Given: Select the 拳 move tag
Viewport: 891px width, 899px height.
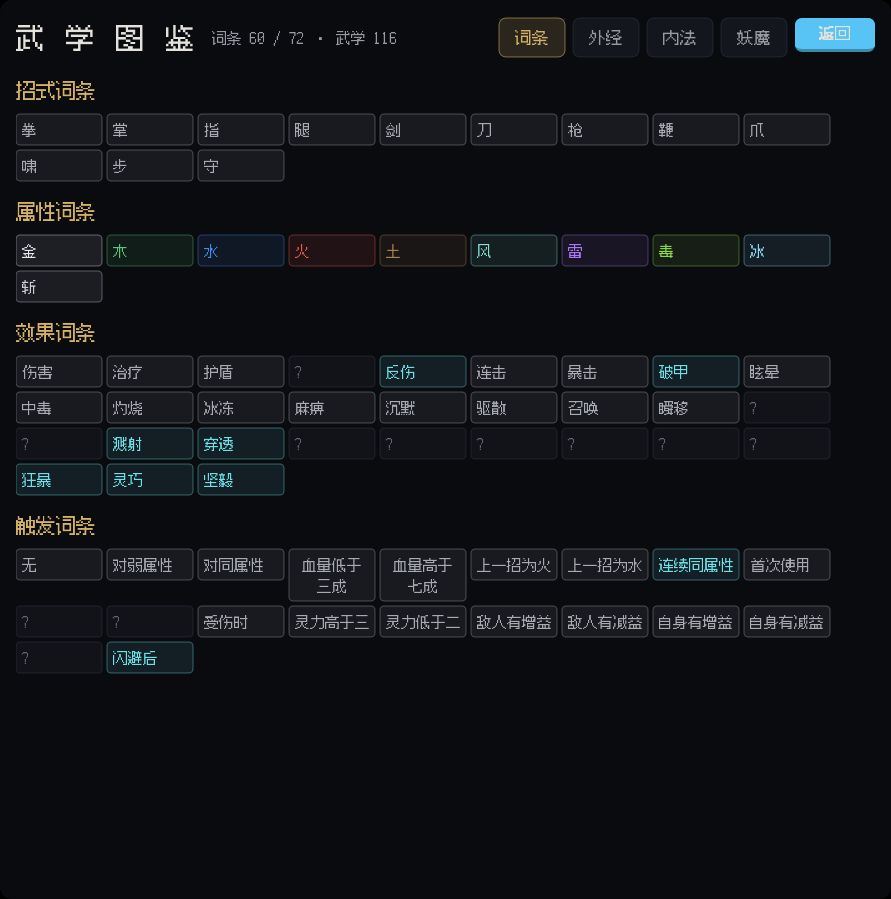Looking at the screenshot, I should click(59, 130).
